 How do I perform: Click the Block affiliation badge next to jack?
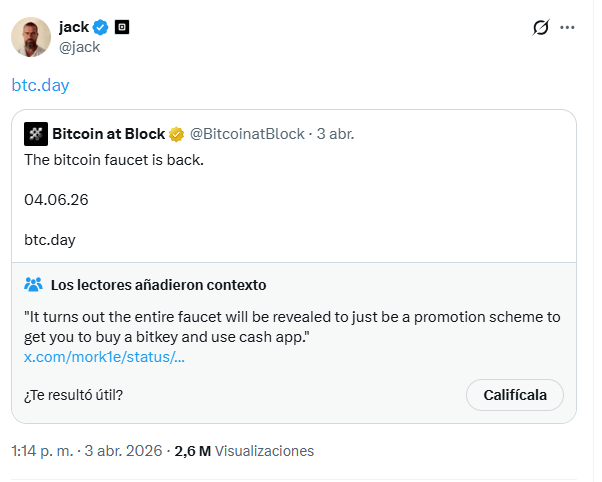point(122,28)
